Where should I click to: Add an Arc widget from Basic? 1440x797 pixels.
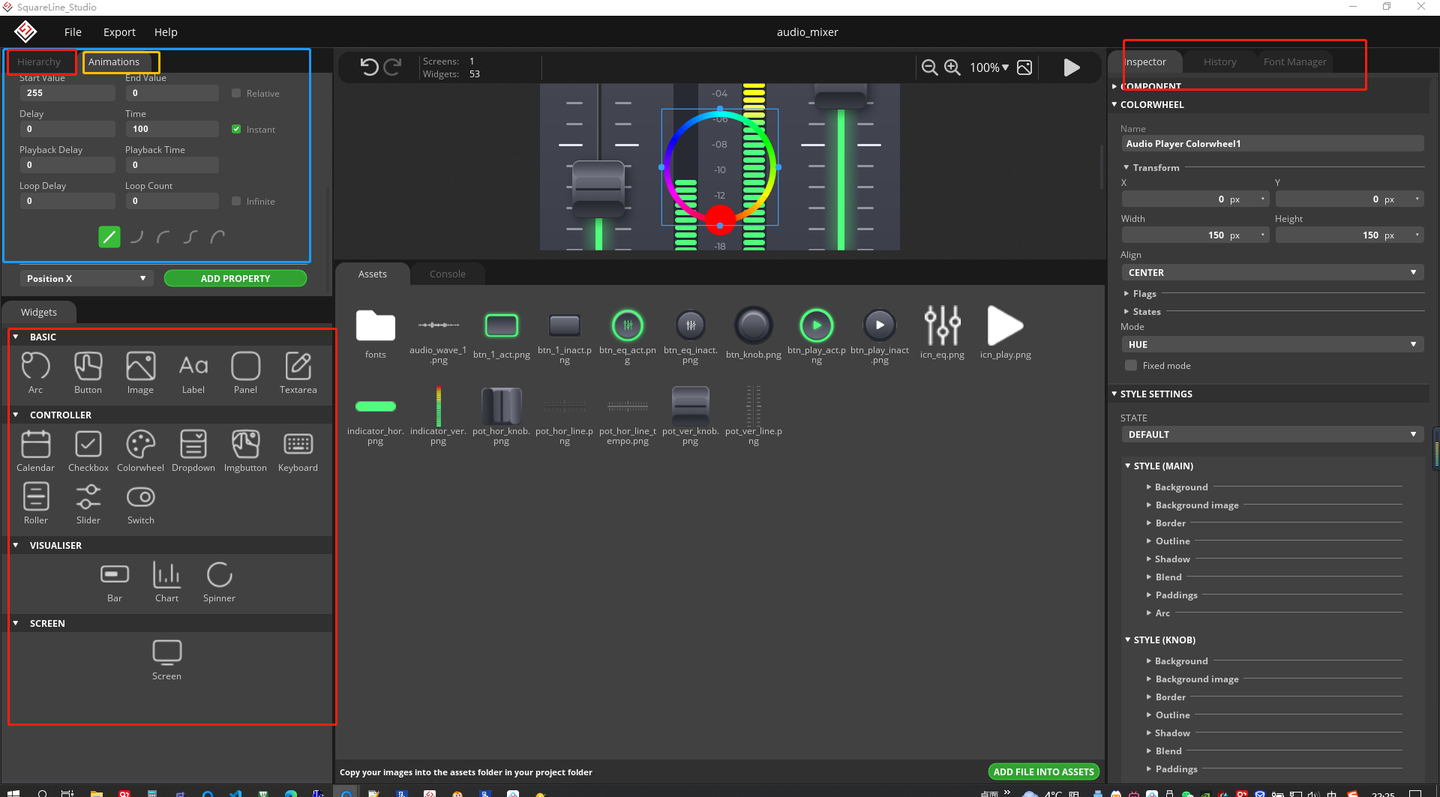click(x=35, y=367)
